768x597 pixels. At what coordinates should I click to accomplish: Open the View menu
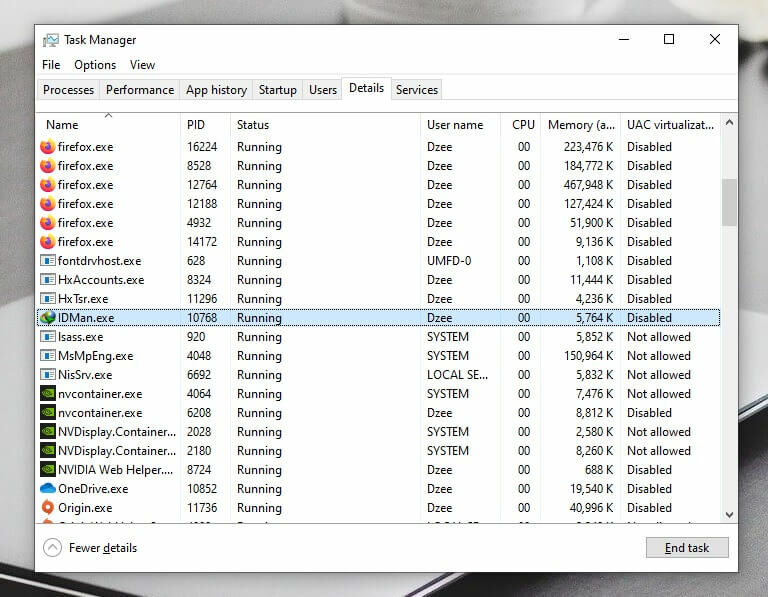tap(142, 65)
